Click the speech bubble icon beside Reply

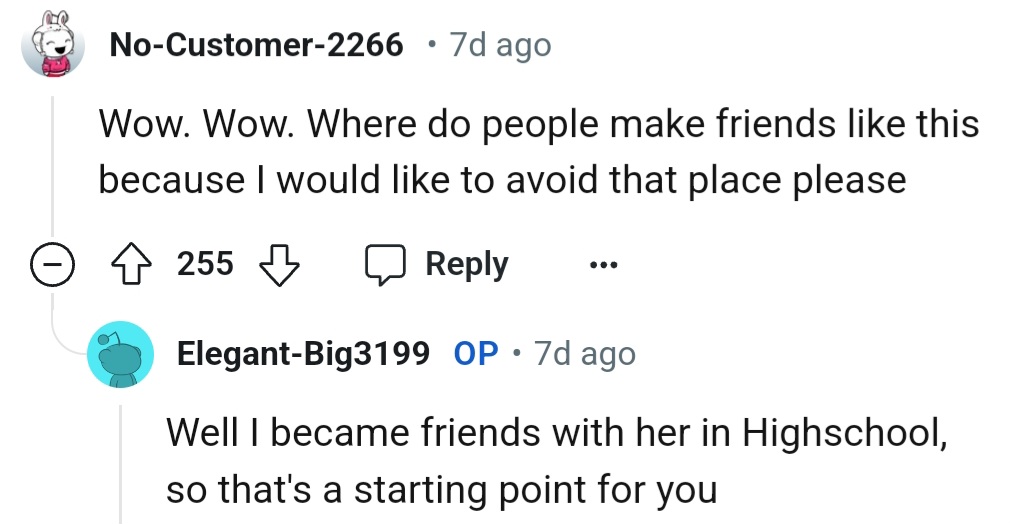[x=385, y=265]
